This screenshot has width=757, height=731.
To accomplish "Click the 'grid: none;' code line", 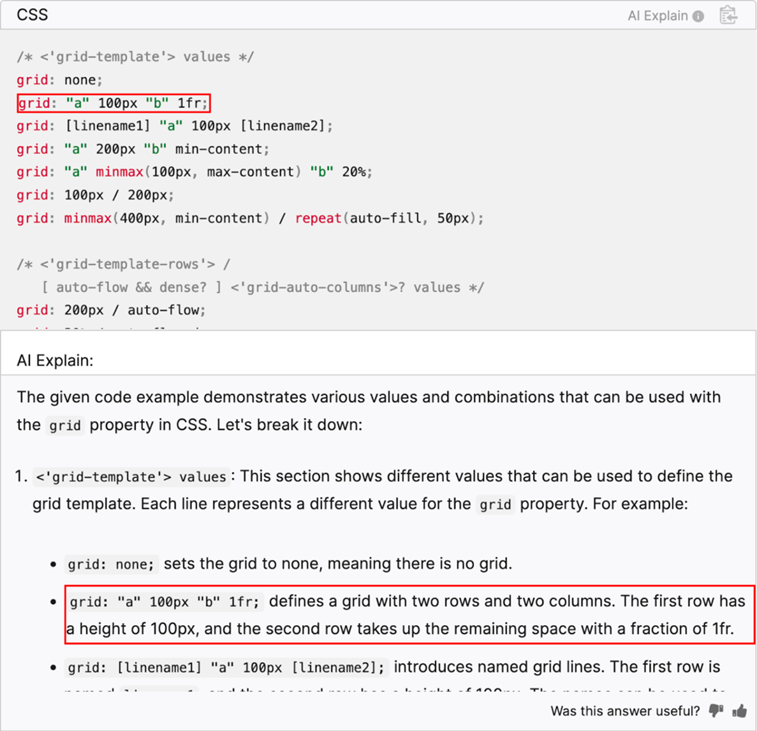I will pyautogui.click(x=59, y=80).
